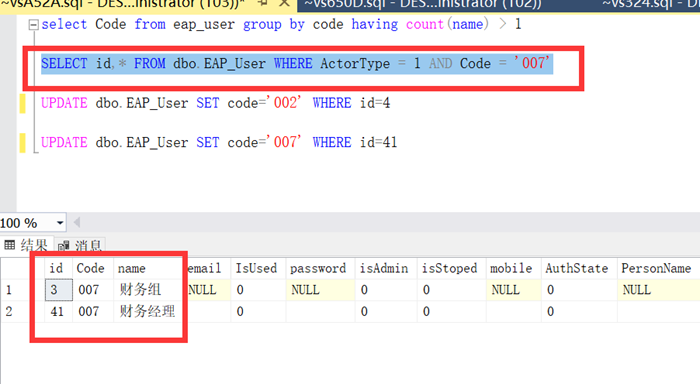The height and width of the screenshot is (384, 700).
Task: Click the select Code from eap_user line
Action: [x=281, y=24]
